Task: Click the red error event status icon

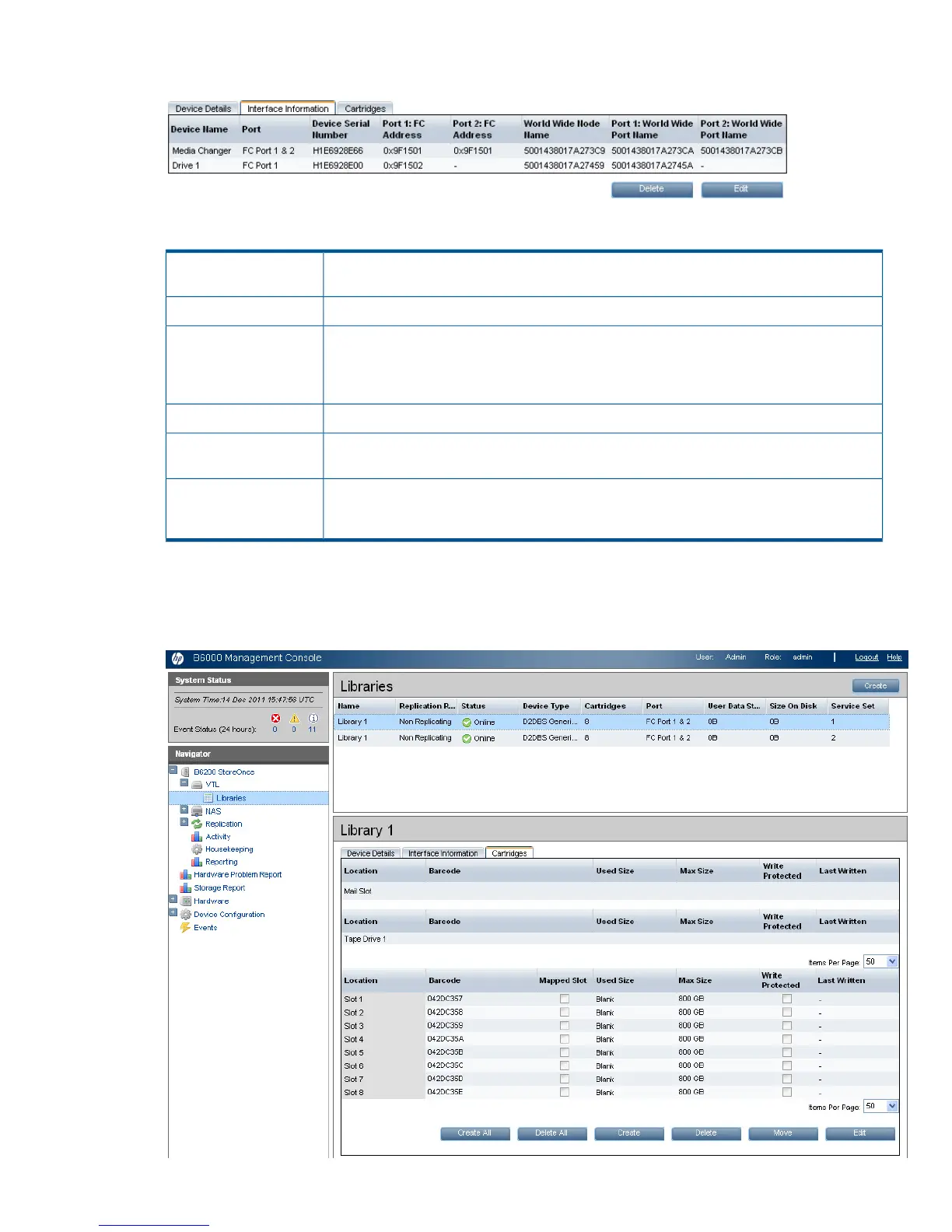Action: (275, 718)
